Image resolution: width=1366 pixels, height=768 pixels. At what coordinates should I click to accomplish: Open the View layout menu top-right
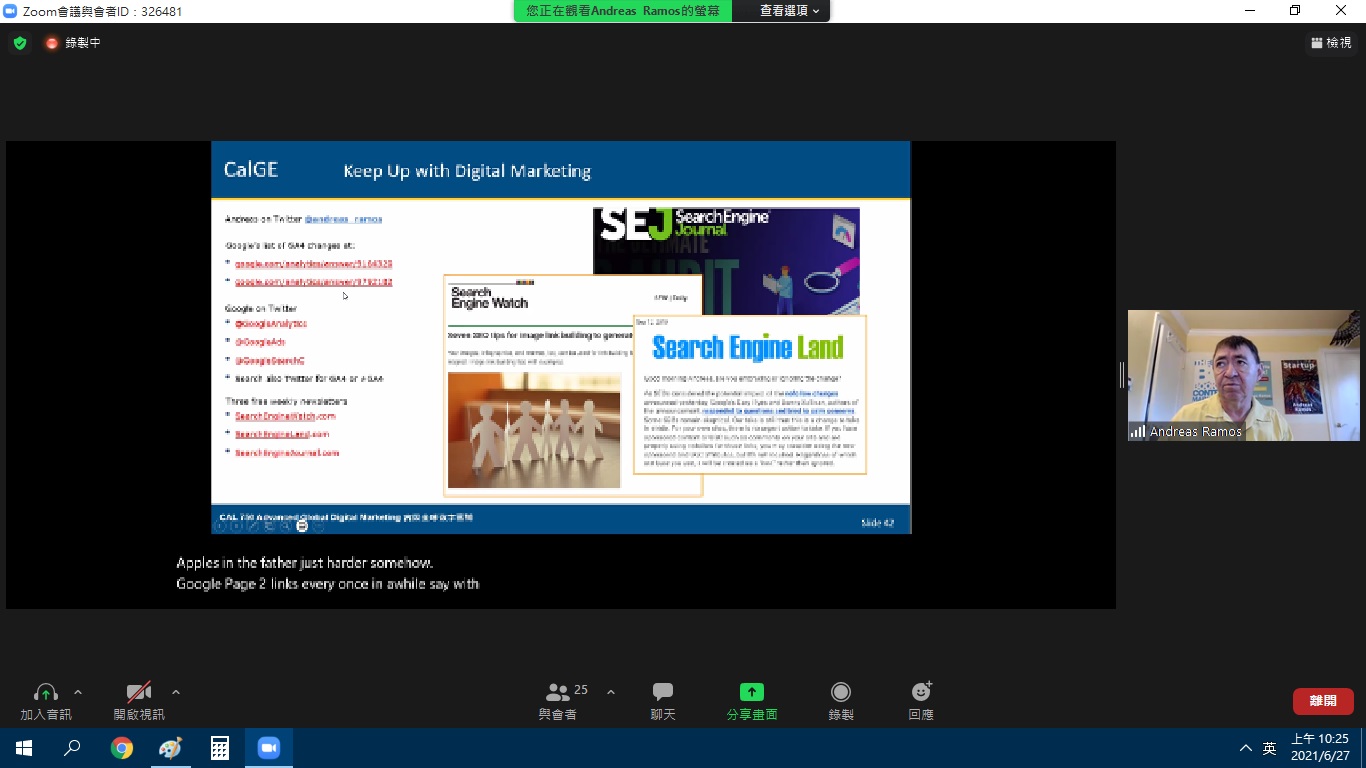coord(1331,43)
